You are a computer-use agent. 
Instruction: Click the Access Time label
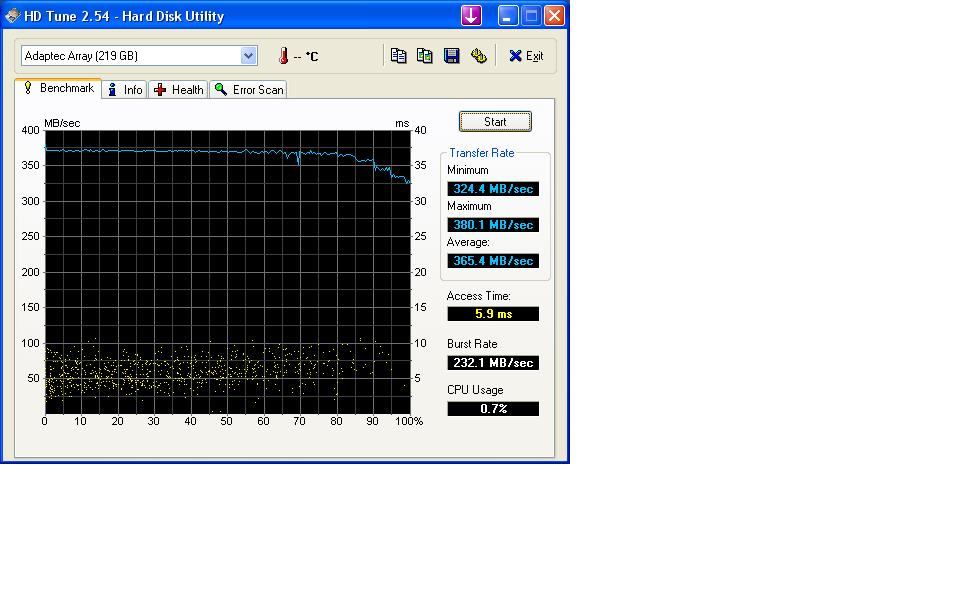478,296
